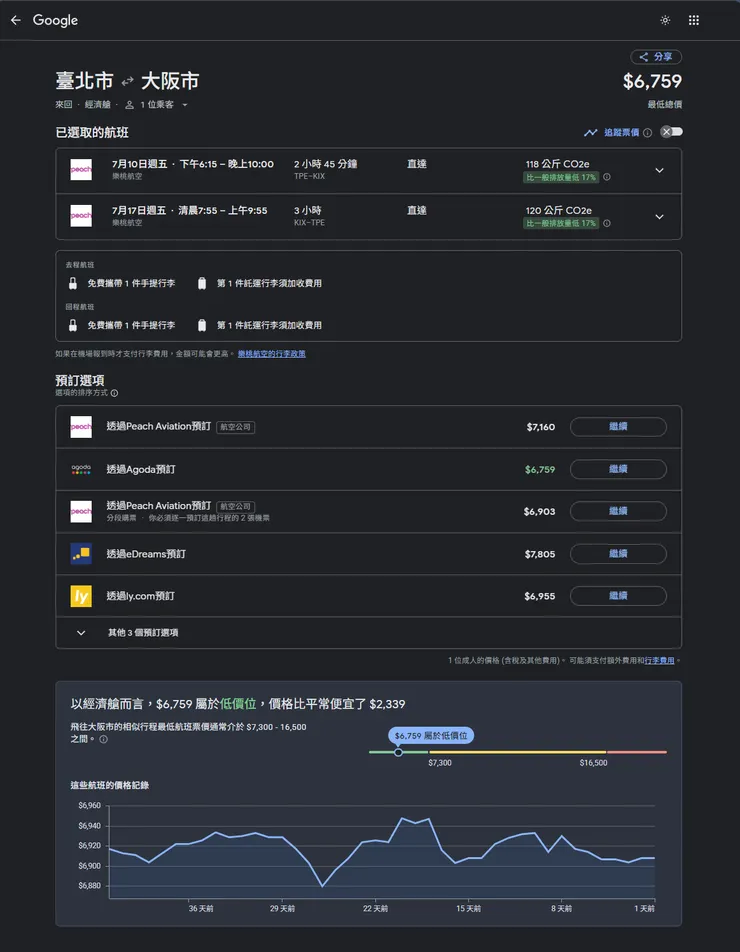
Task: Click the 比一般排放量低 17% badge on outbound flight
Action: (x=561, y=177)
